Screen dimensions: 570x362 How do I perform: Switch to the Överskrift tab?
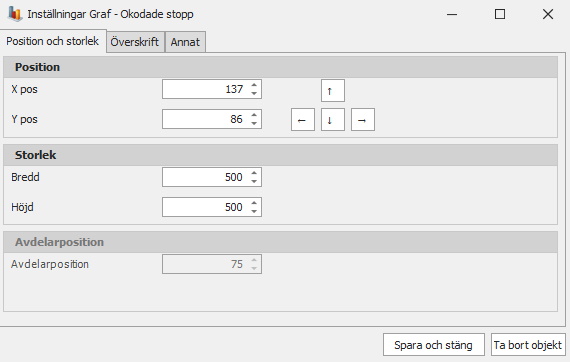(135, 42)
